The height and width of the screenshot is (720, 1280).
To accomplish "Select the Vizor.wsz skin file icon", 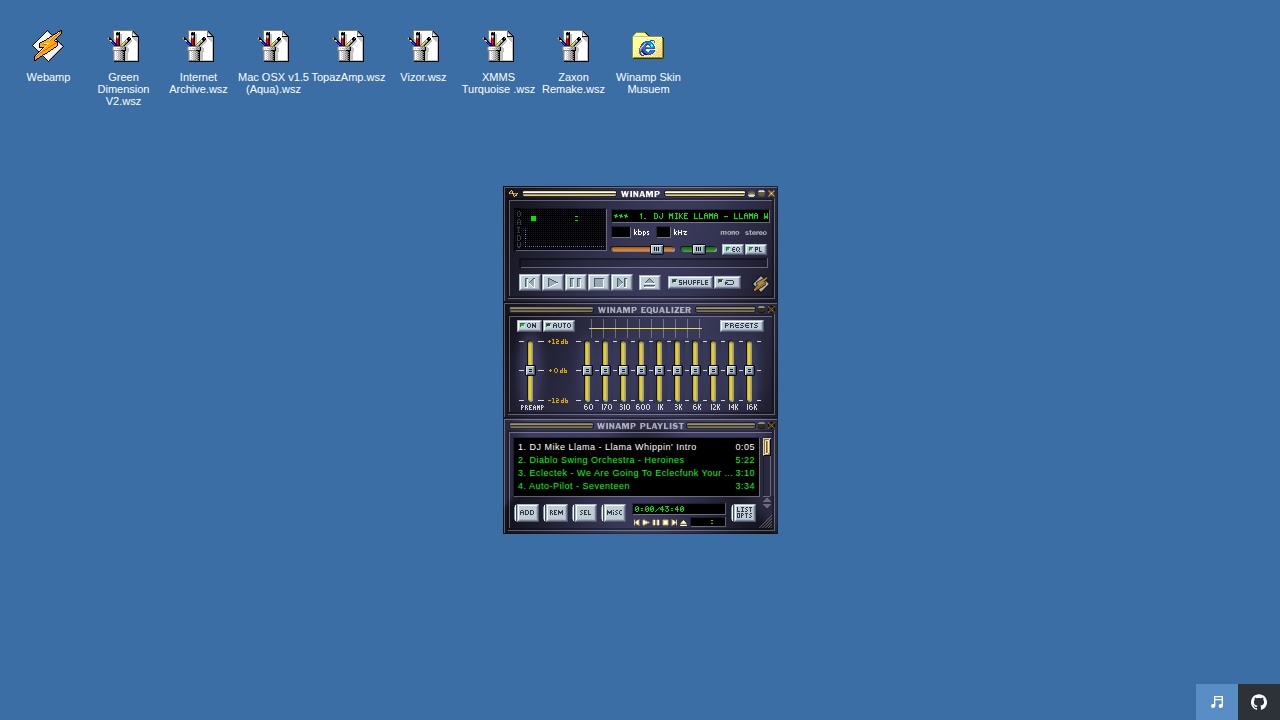I will [x=423, y=56].
